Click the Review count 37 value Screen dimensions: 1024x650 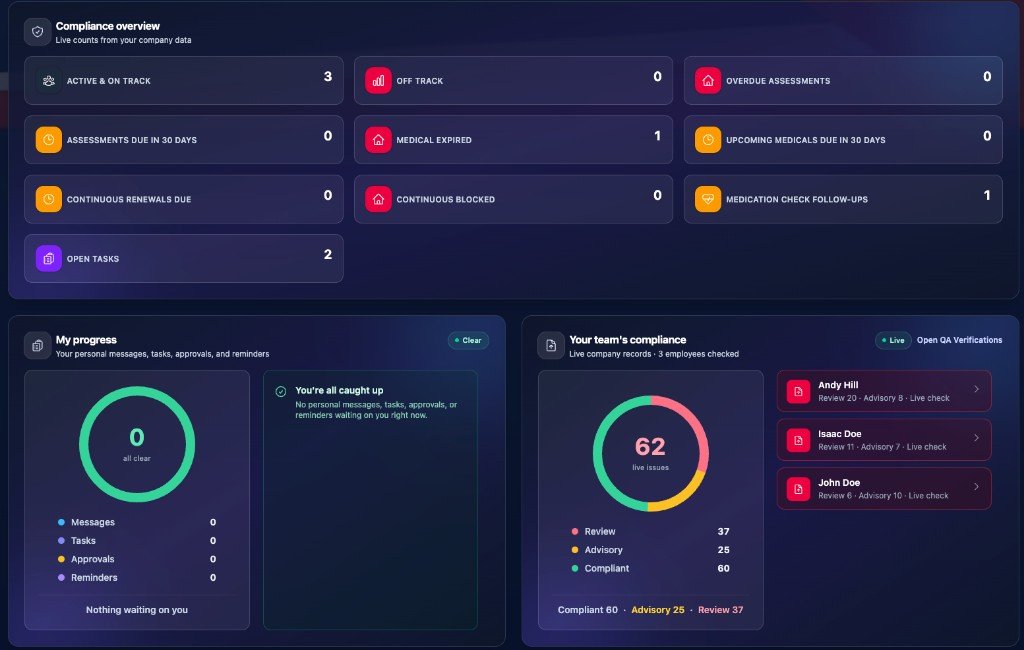(x=723, y=532)
